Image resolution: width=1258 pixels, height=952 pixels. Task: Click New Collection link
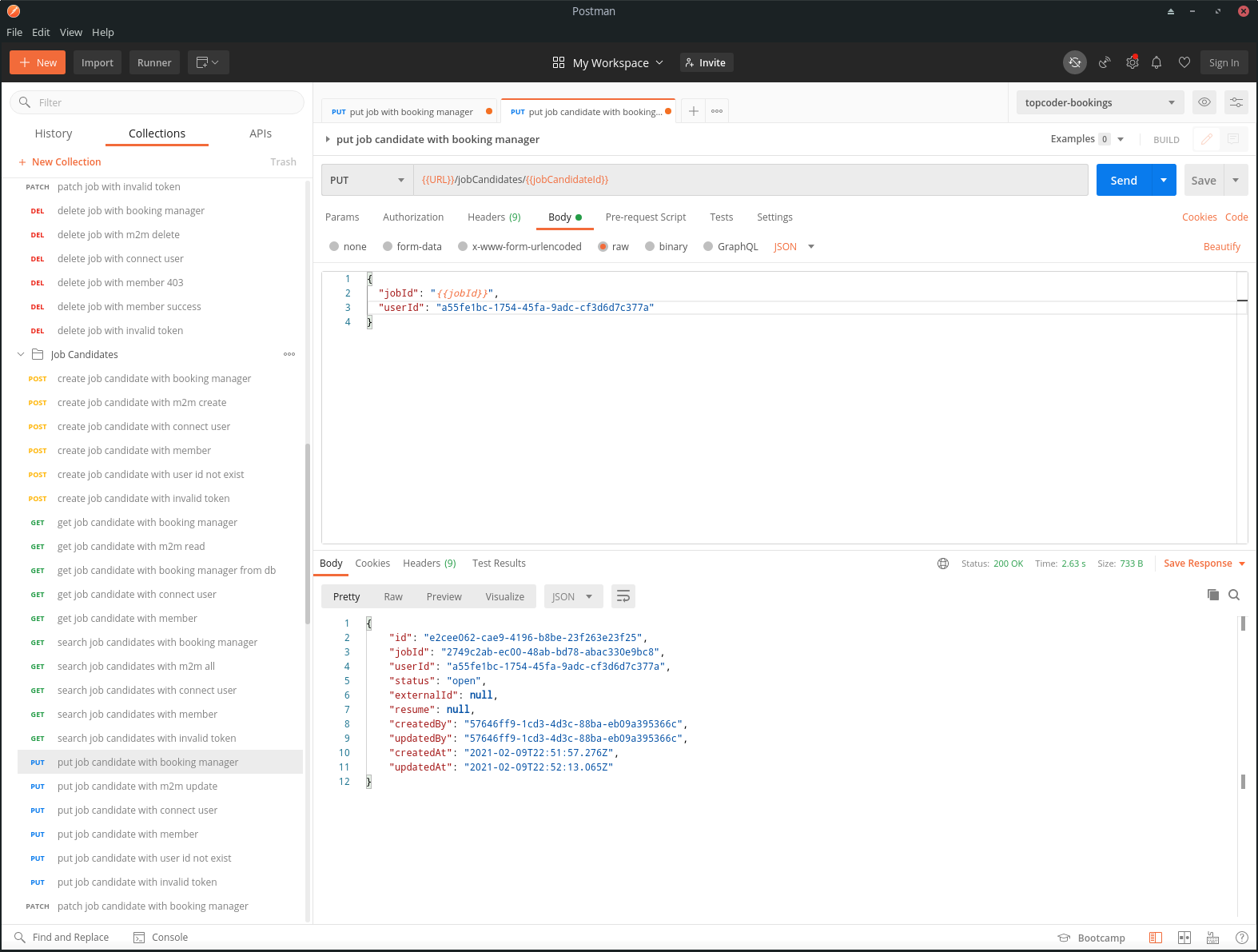click(x=60, y=161)
